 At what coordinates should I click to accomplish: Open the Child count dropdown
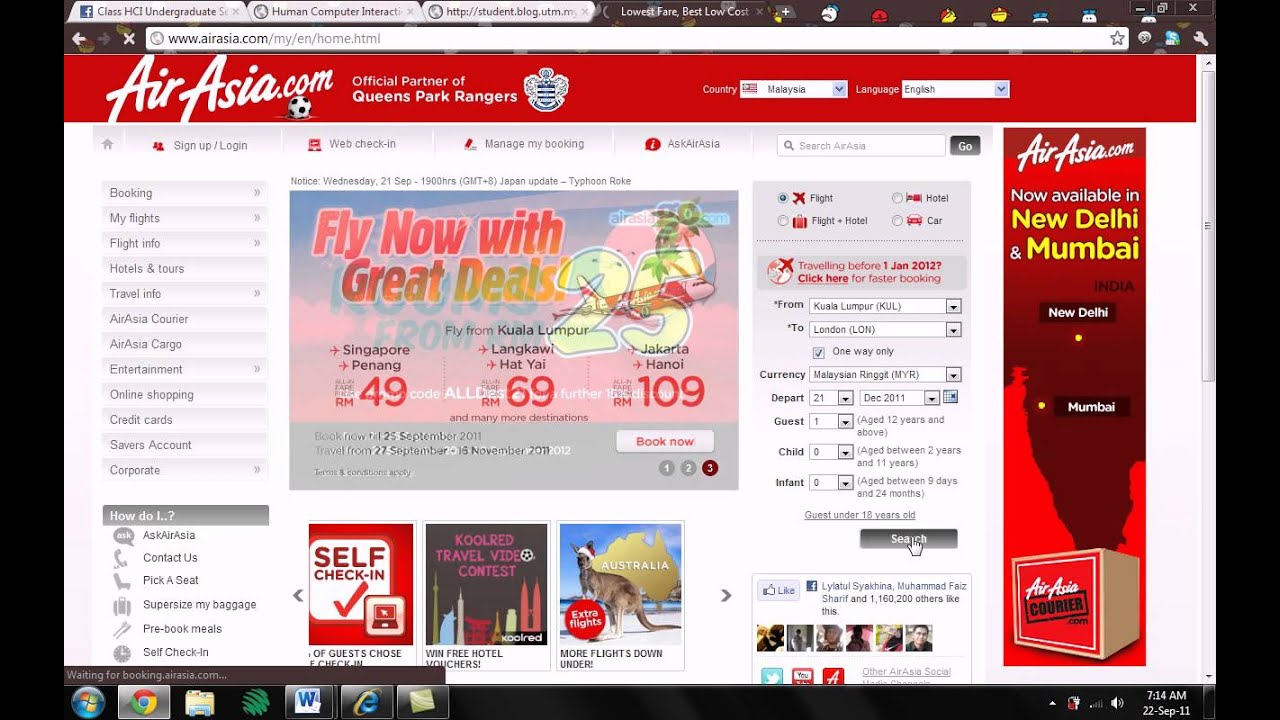[831, 452]
